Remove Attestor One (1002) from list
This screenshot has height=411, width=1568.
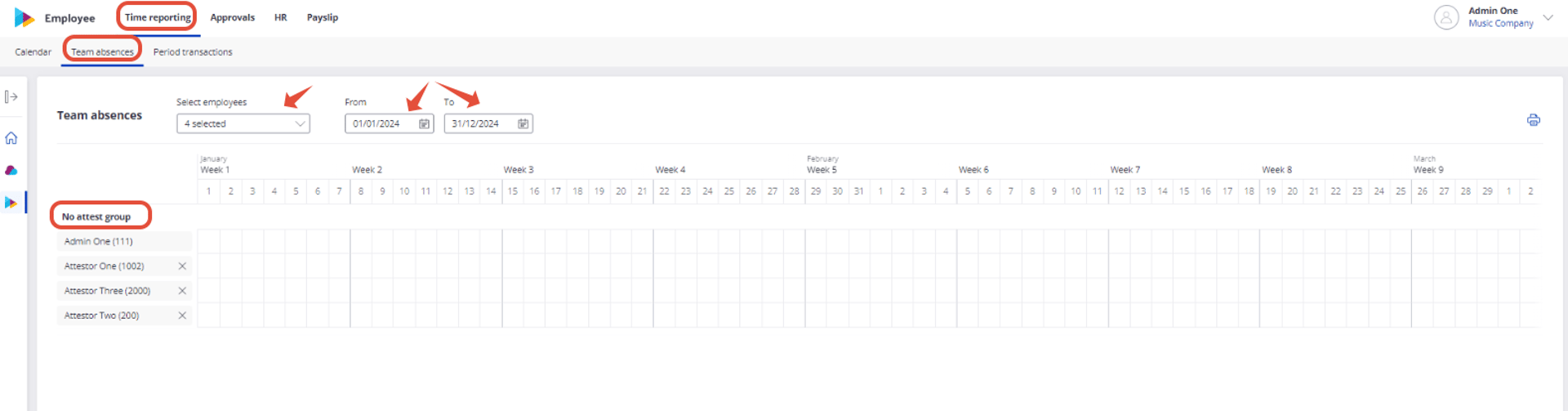click(182, 266)
